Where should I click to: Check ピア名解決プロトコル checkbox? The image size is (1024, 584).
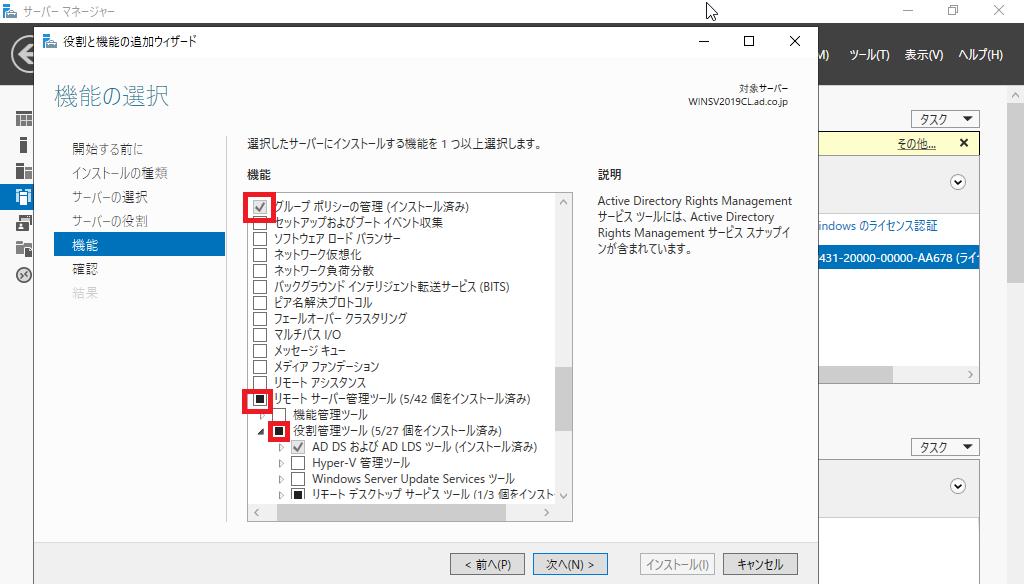pyautogui.click(x=260, y=303)
